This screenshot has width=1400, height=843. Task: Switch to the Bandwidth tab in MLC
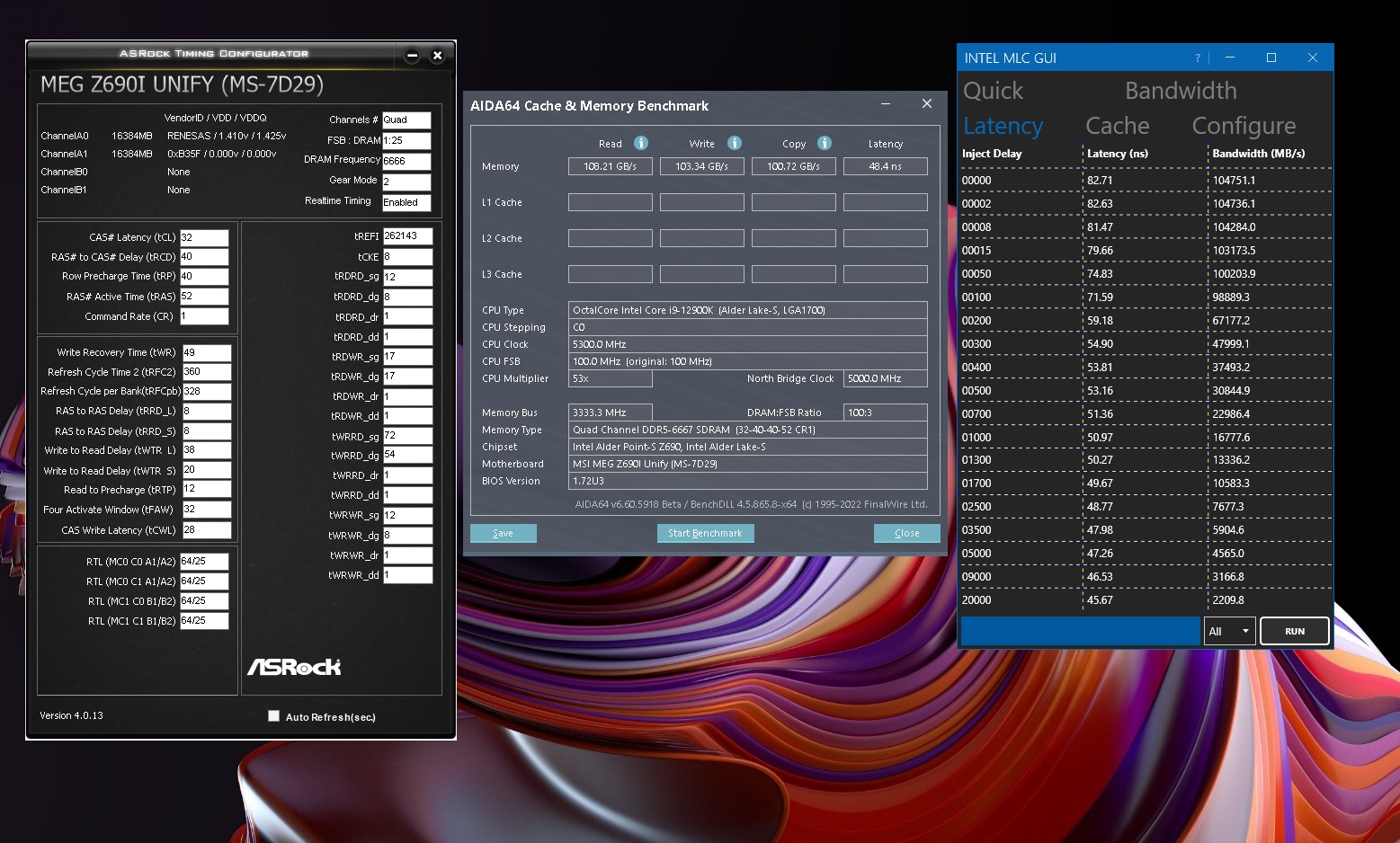1181,91
